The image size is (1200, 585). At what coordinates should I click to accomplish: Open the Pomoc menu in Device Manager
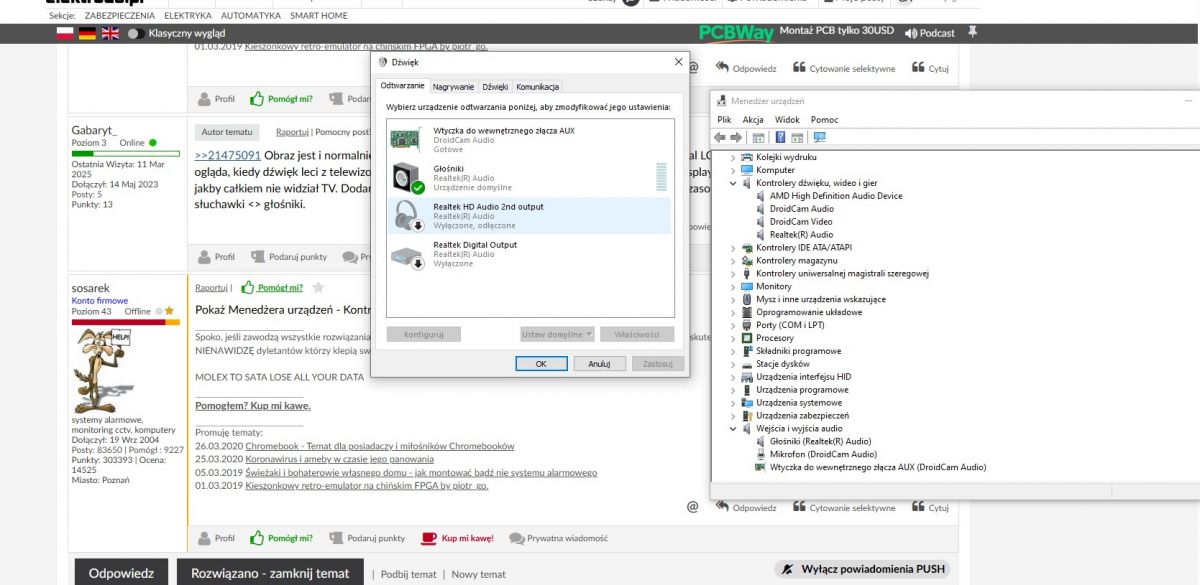pos(824,119)
